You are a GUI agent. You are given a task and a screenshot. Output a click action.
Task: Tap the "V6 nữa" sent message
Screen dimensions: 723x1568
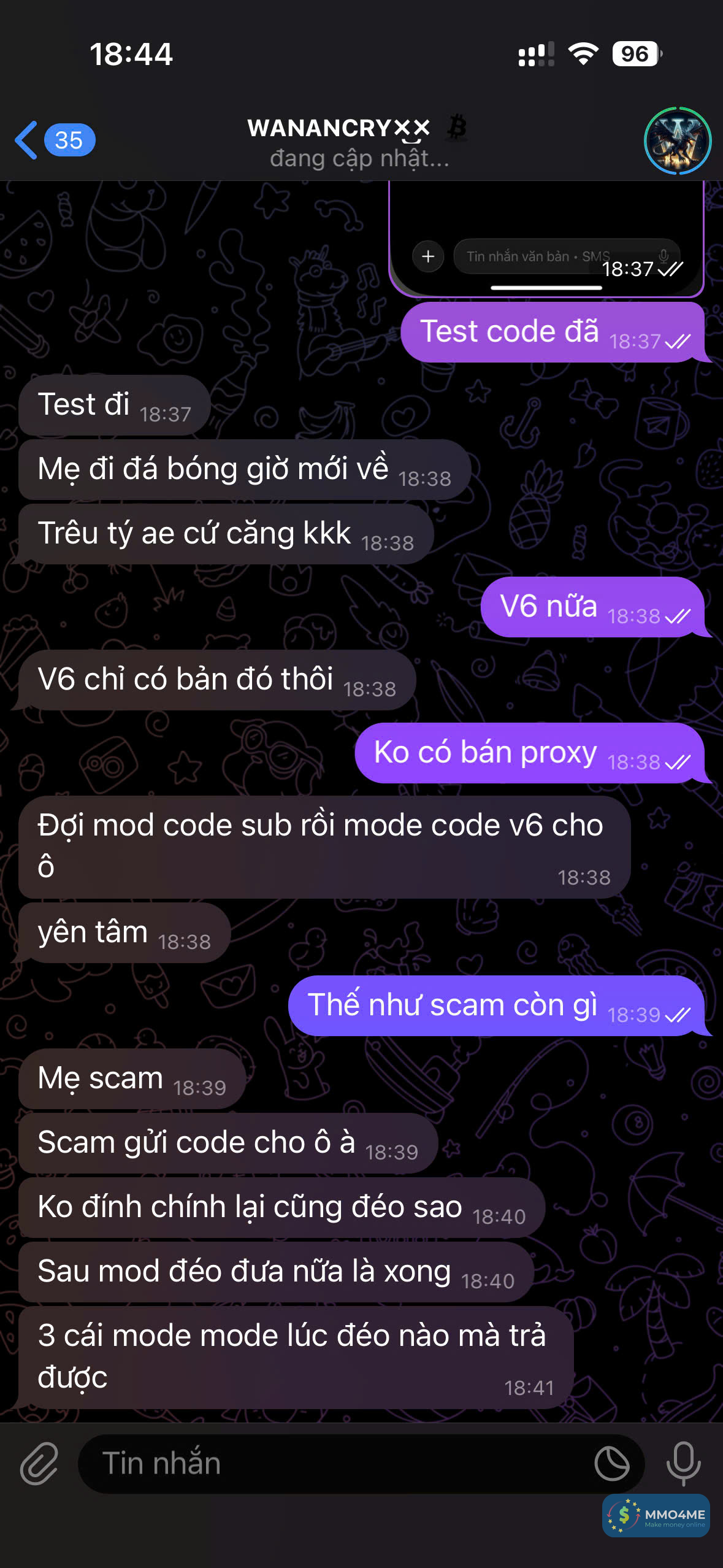(593, 607)
